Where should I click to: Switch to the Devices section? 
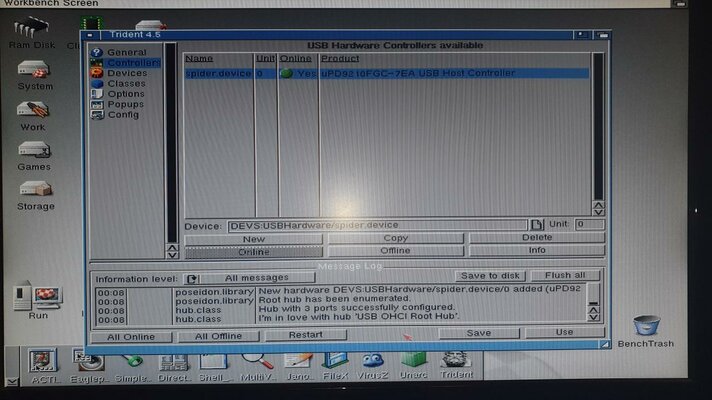click(126, 73)
